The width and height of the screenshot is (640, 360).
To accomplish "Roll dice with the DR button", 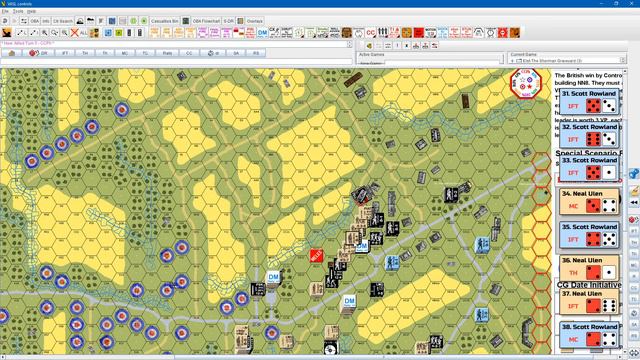I will pyautogui.click(x=39, y=53).
